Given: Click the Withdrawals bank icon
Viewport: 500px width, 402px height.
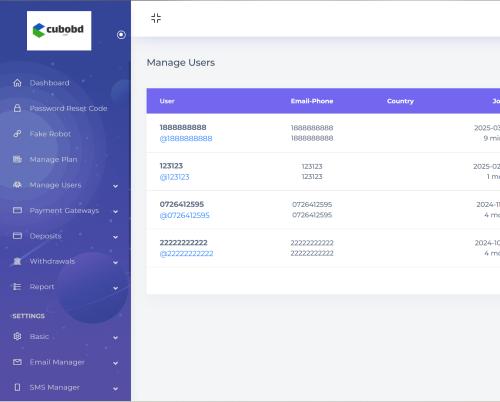Looking at the screenshot, I should [17, 261].
